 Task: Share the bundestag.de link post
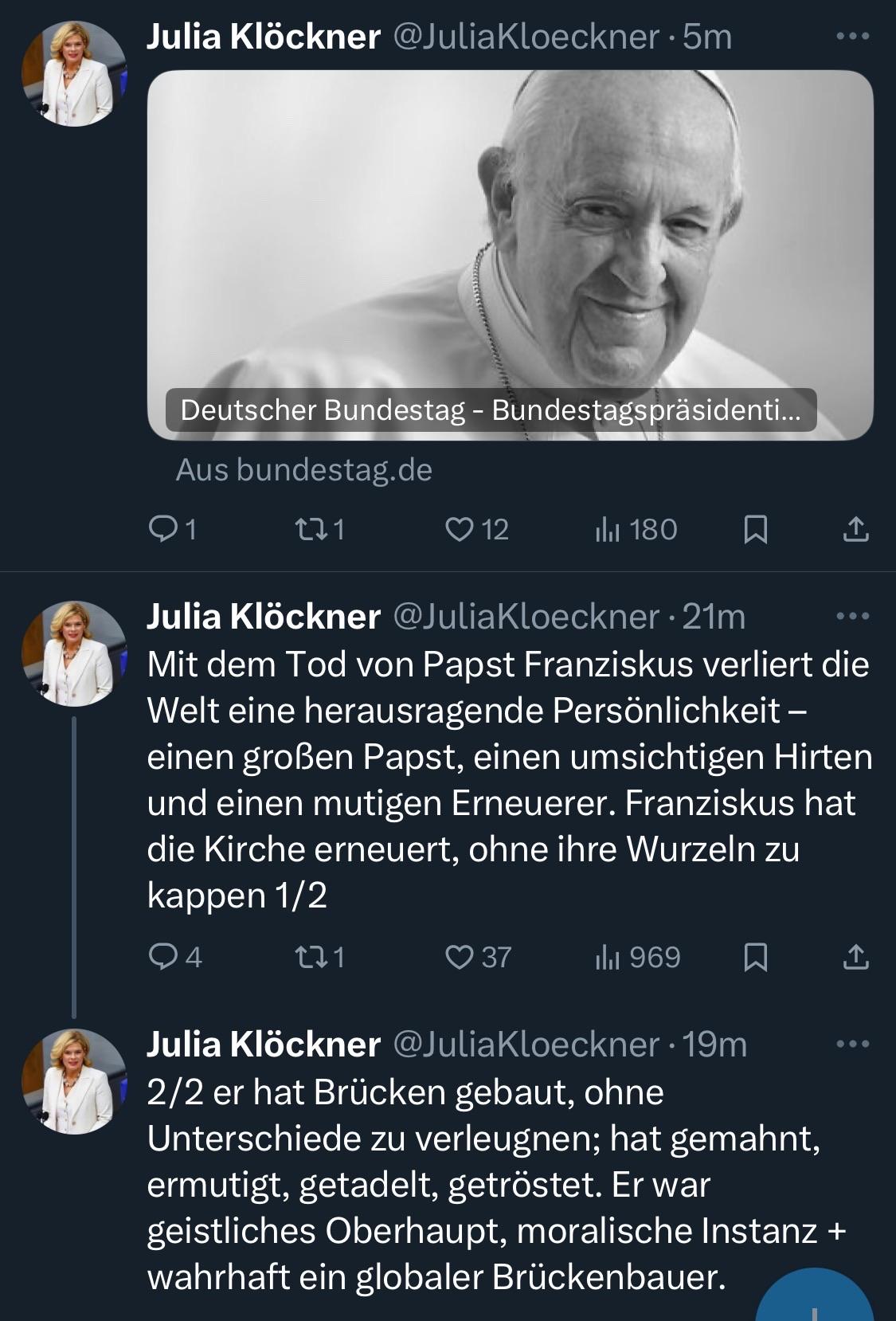(855, 530)
